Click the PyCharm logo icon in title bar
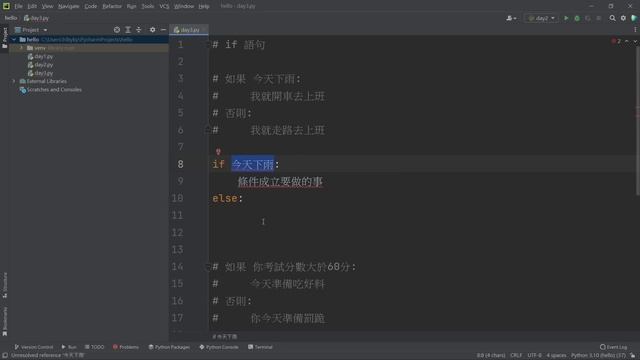This screenshot has height=360, width=640. [6, 6]
